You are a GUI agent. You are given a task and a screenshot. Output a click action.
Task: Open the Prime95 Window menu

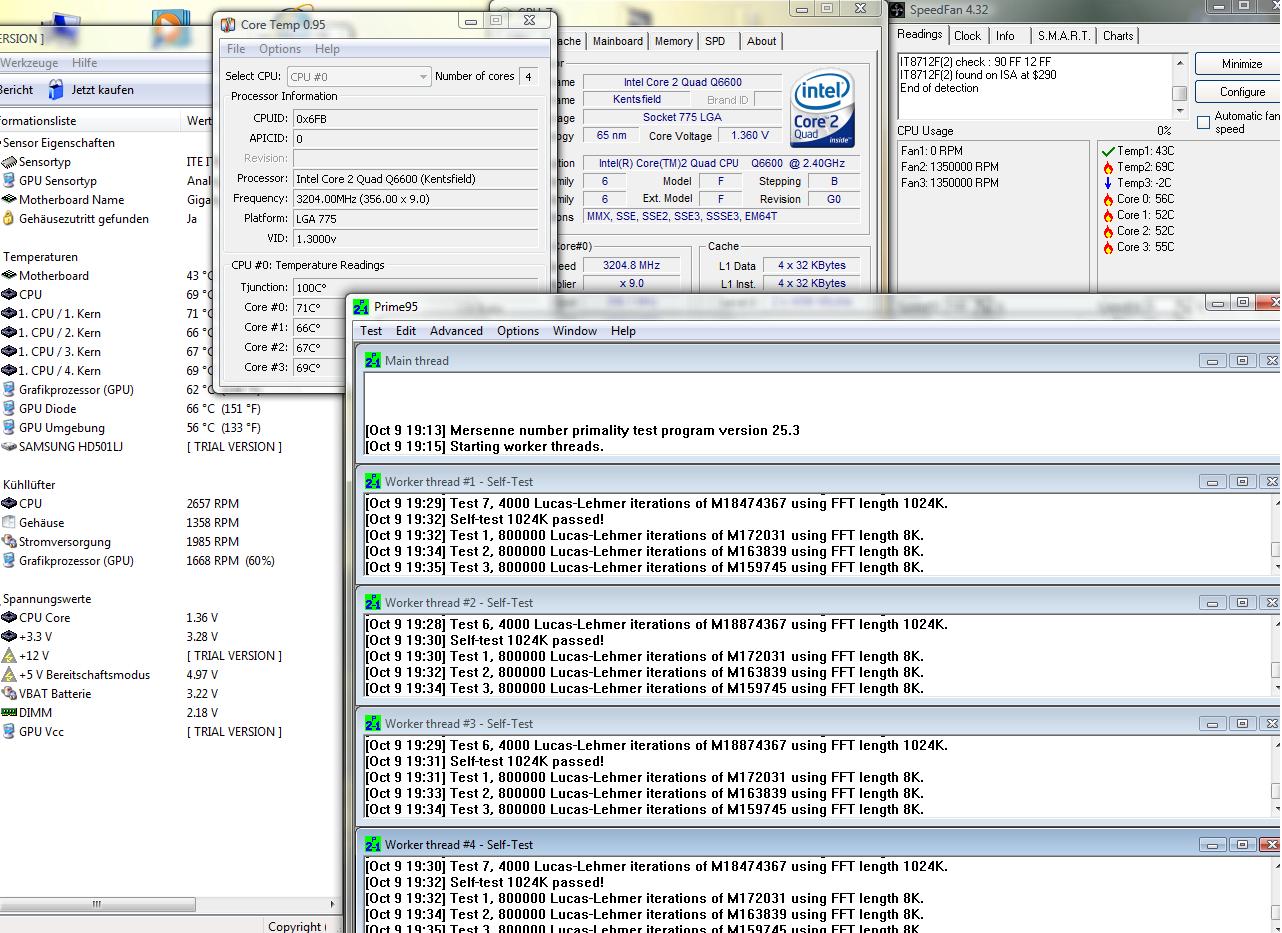[x=575, y=331]
